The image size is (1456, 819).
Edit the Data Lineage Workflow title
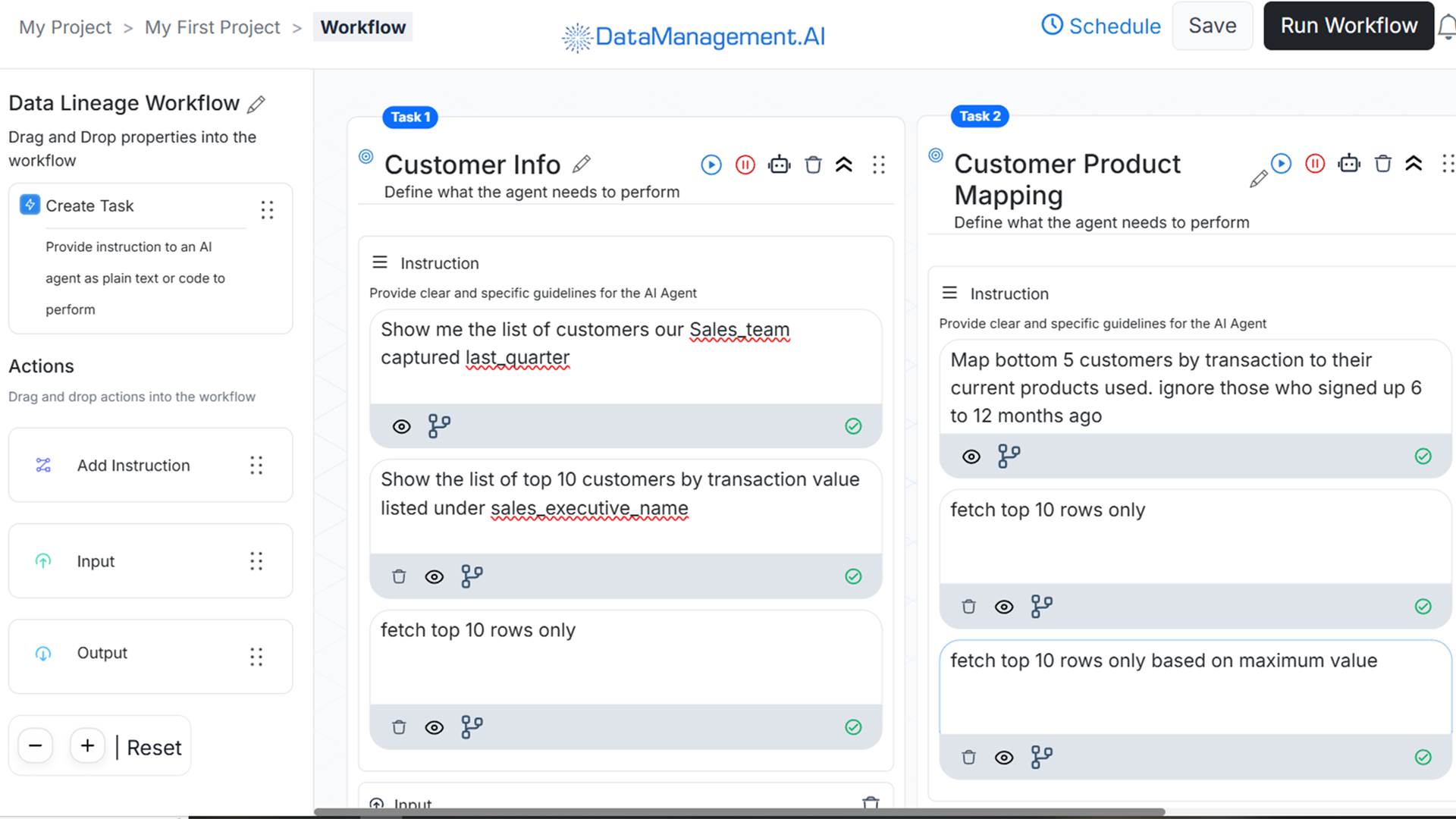pos(256,104)
